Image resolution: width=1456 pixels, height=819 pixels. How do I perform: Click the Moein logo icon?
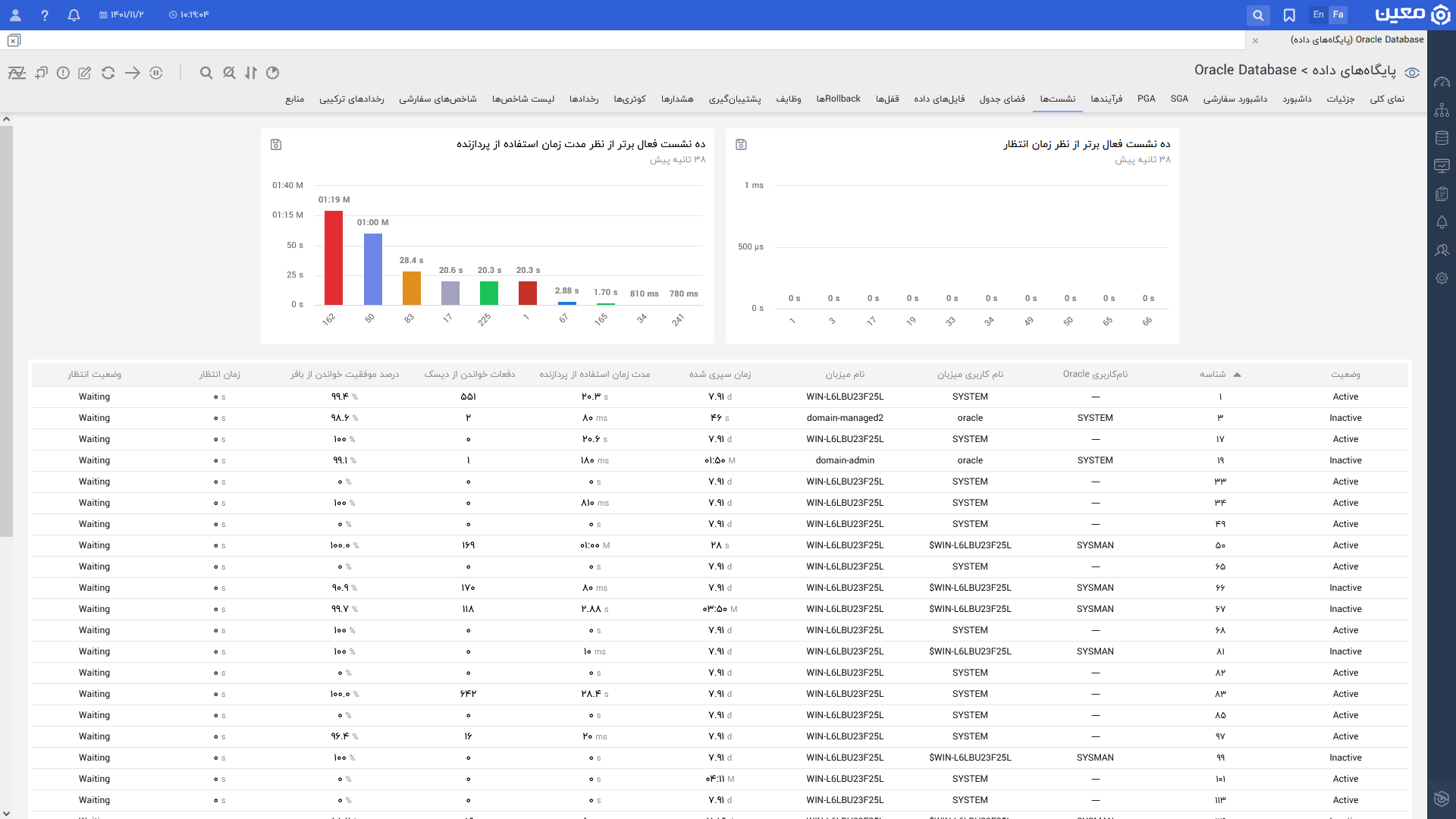[x=1440, y=15]
